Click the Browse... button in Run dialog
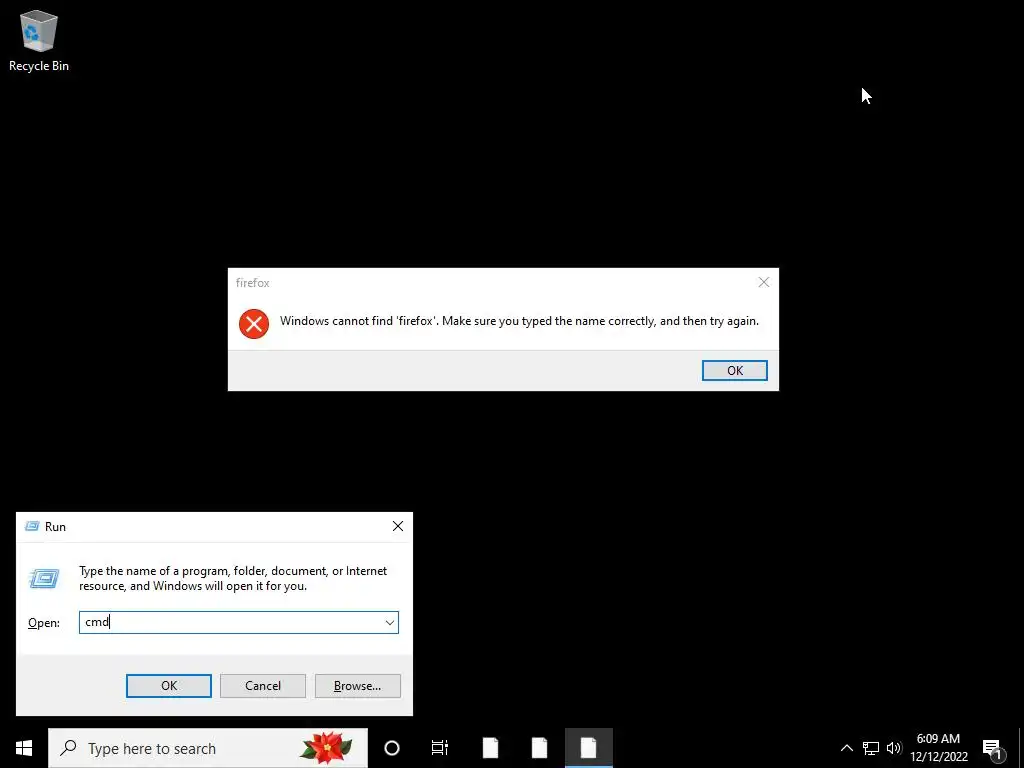The height and width of the screenshot is (768, 1024). coord(357,686)
